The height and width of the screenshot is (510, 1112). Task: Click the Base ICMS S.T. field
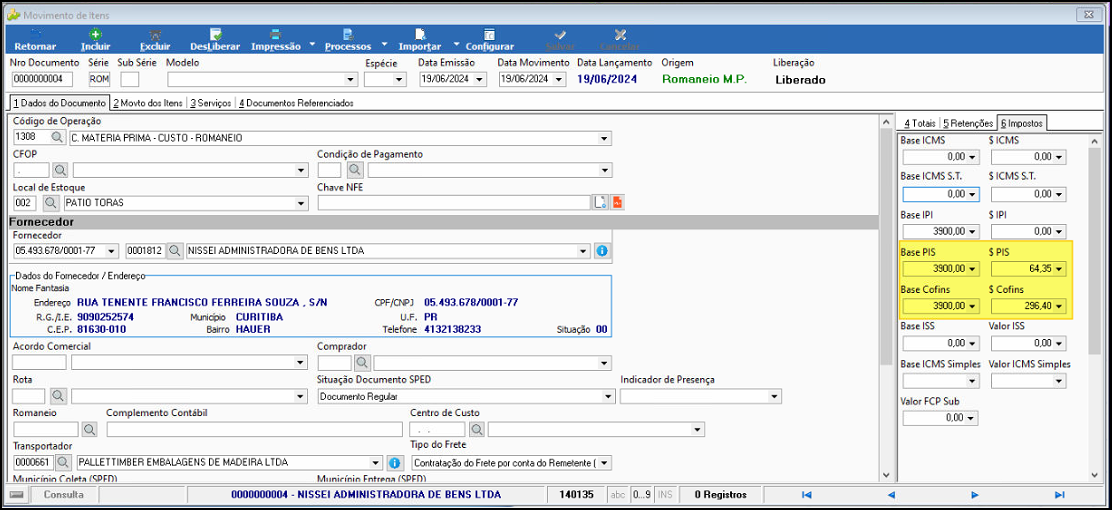pos(940,194)
